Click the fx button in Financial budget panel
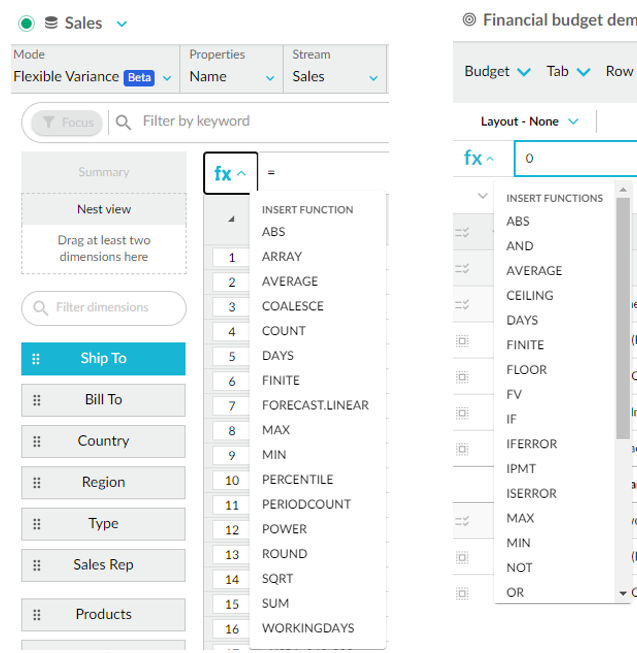 [x=480, y=158]
